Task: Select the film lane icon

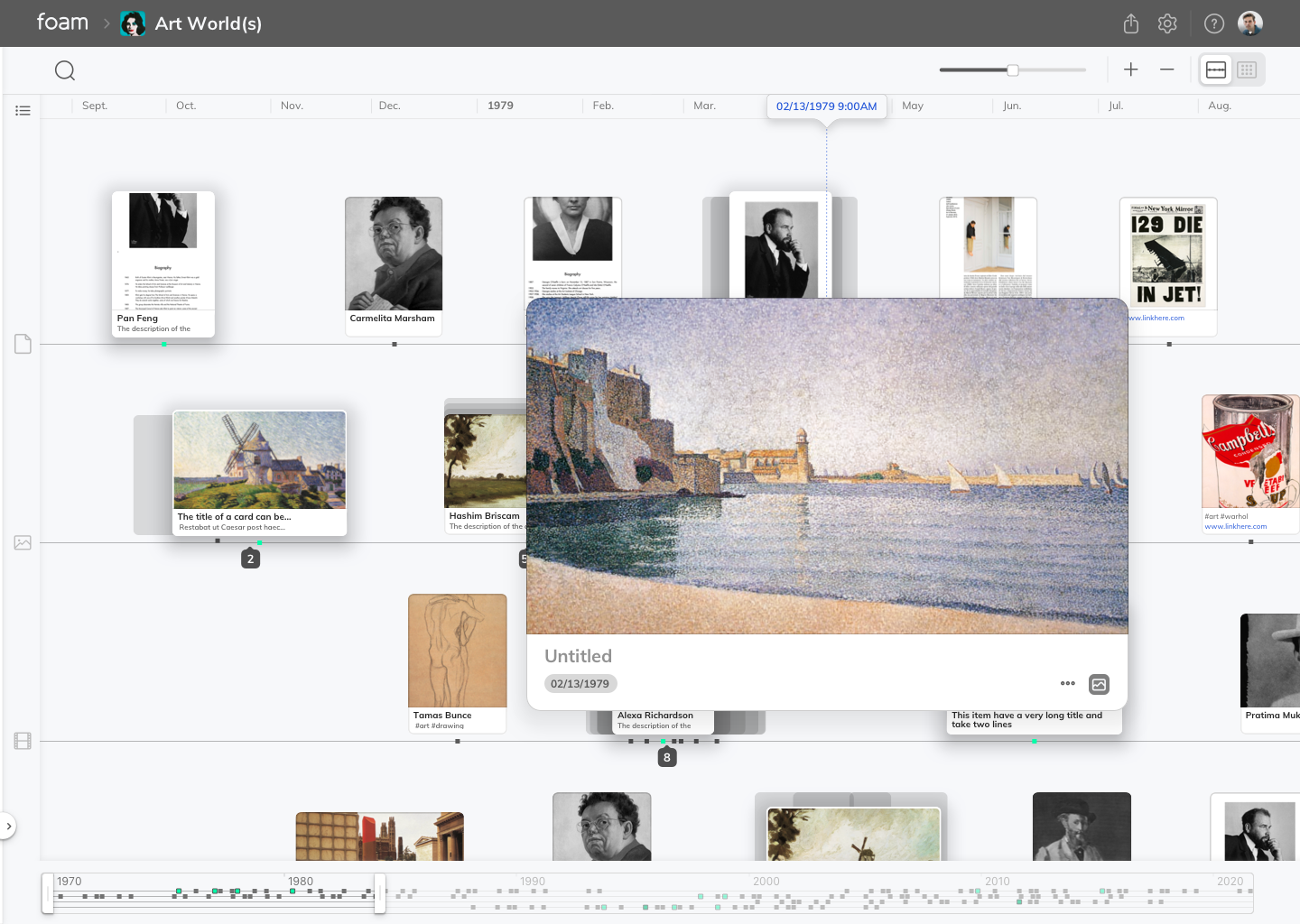Action: tap(23, 741)
